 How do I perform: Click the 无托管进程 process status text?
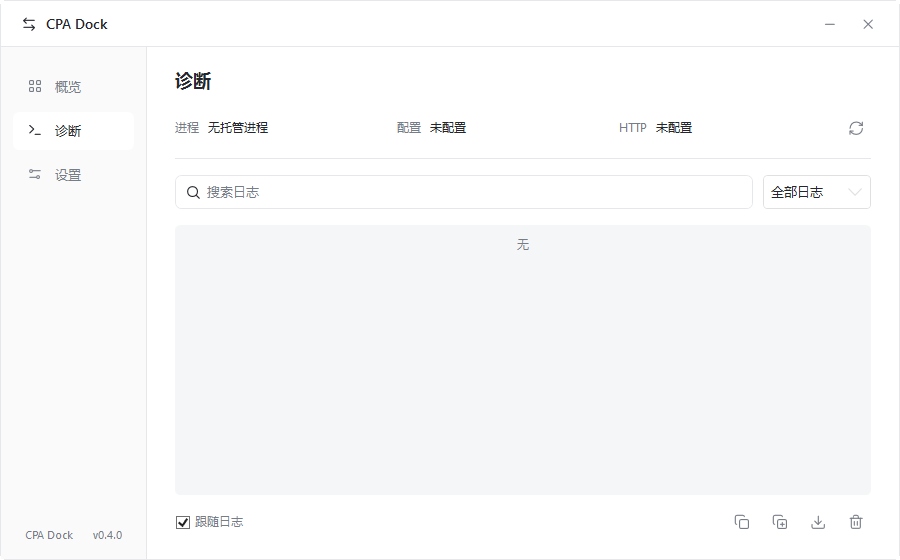(x=238, y=127)
